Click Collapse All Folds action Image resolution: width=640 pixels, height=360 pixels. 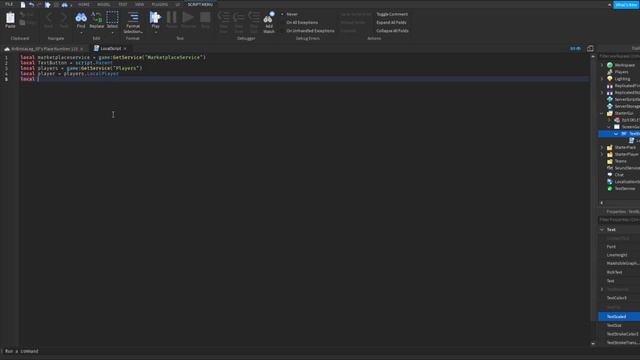point(392,31)
